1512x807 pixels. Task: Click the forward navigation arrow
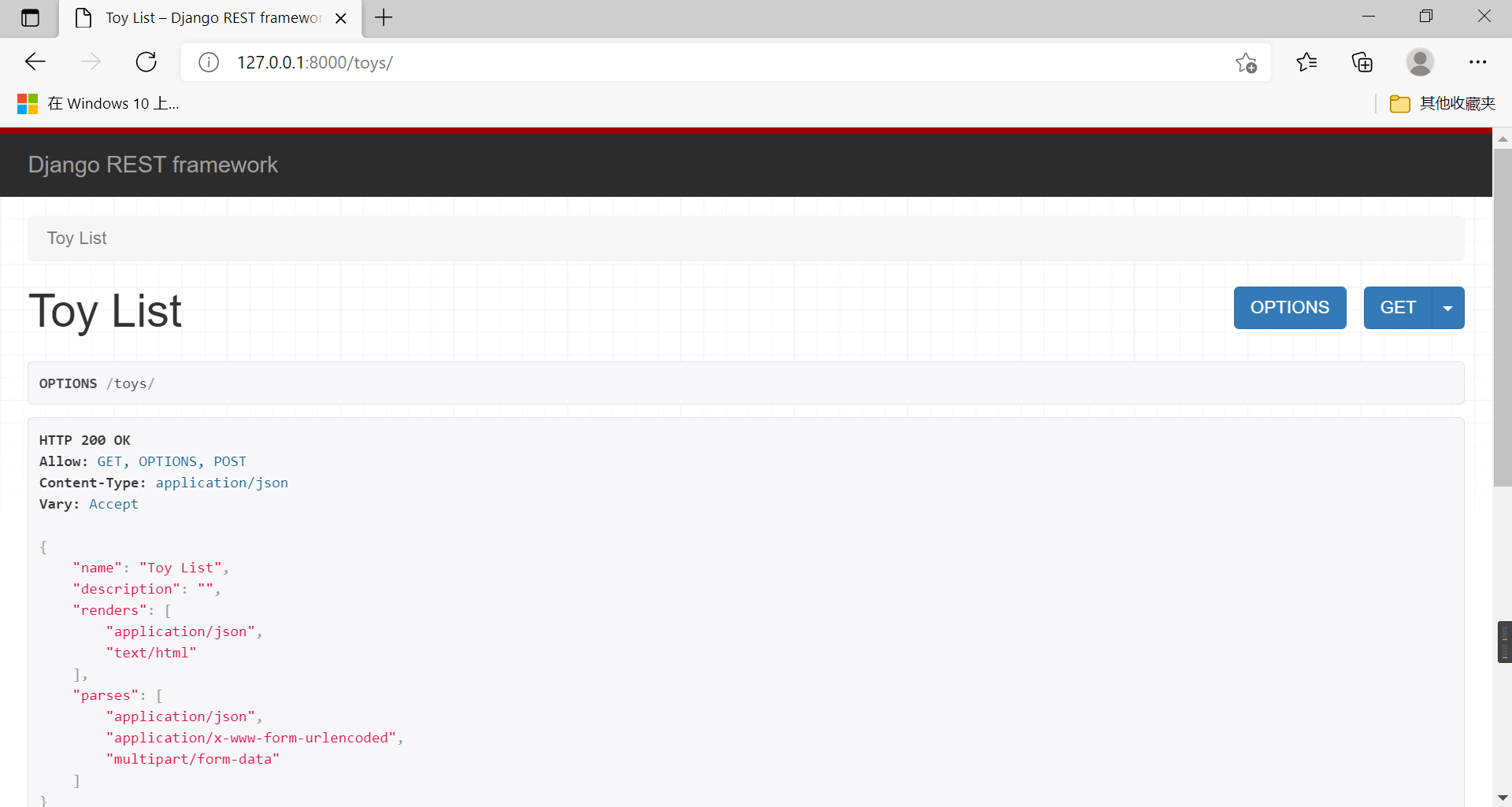pos(91,62)
